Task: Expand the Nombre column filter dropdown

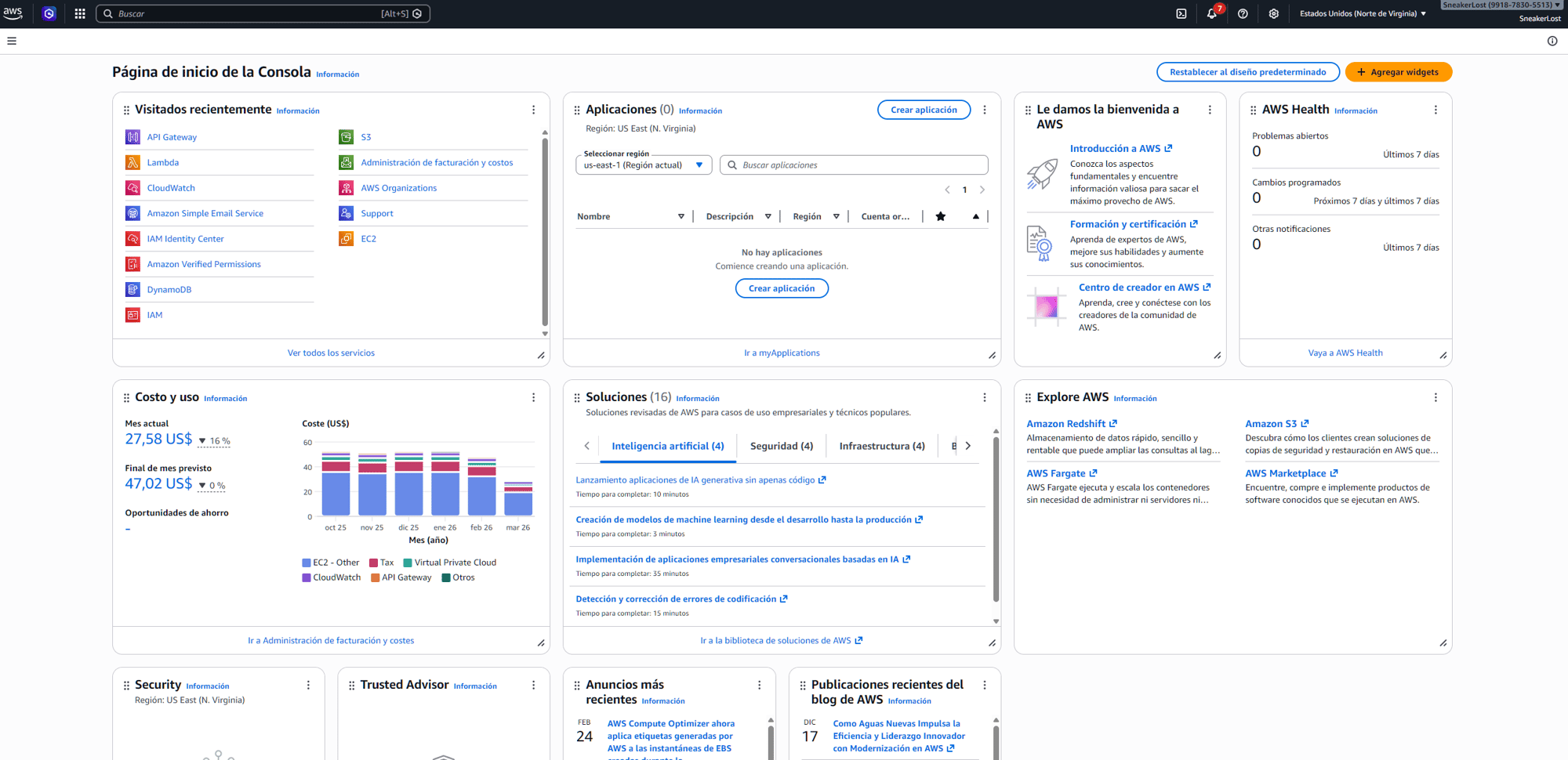Action: [681, 216]
